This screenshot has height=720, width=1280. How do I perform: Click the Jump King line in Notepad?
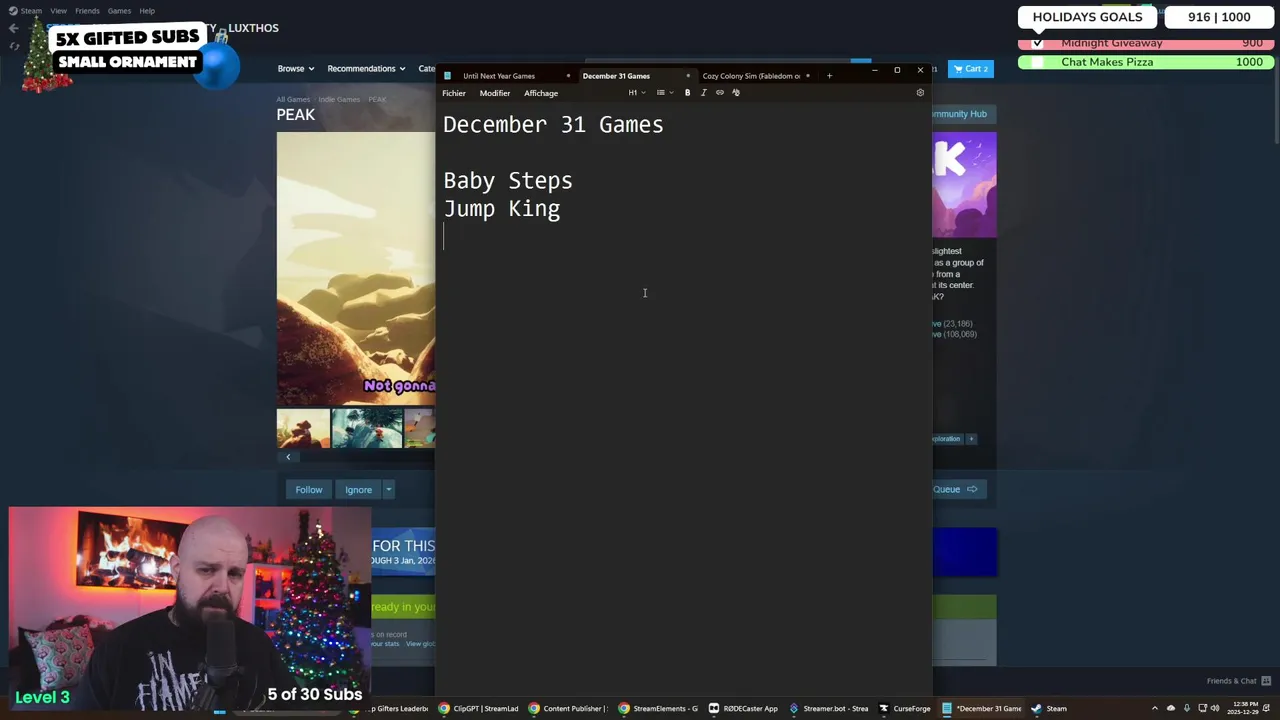click(x=502, y=209)
